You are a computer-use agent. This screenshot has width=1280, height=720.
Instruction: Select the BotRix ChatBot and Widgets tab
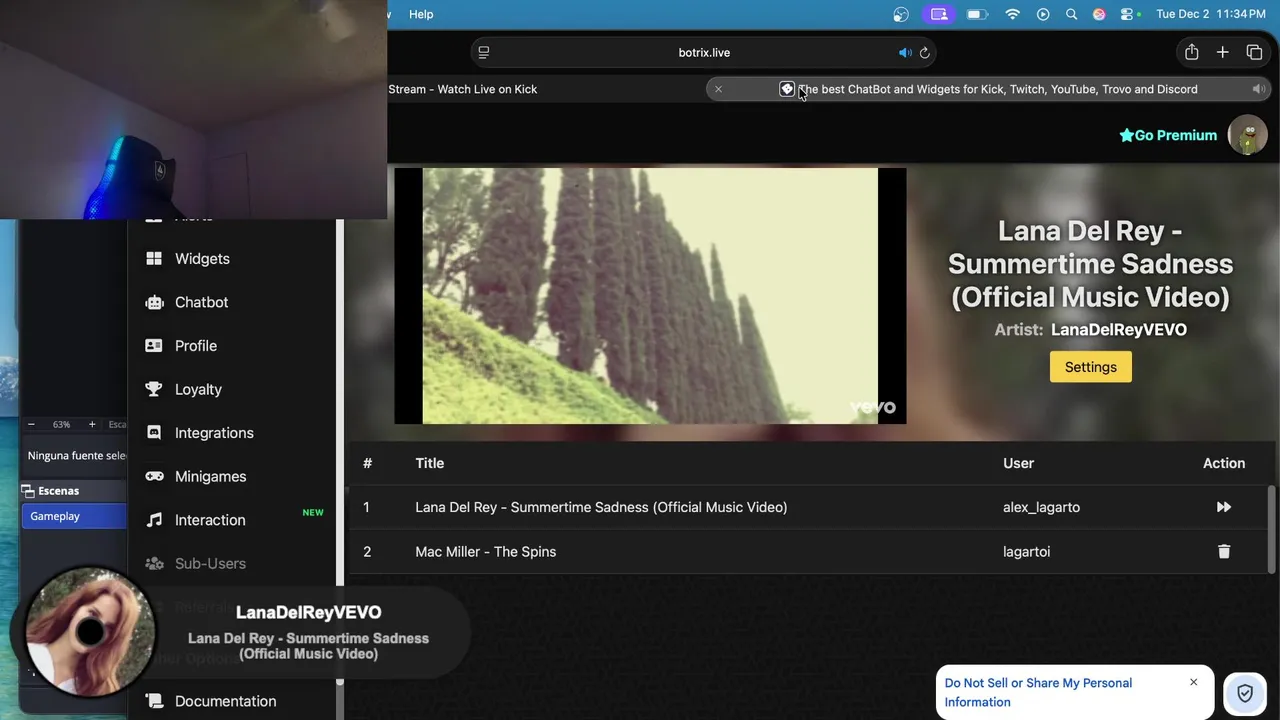pos(990,89)
